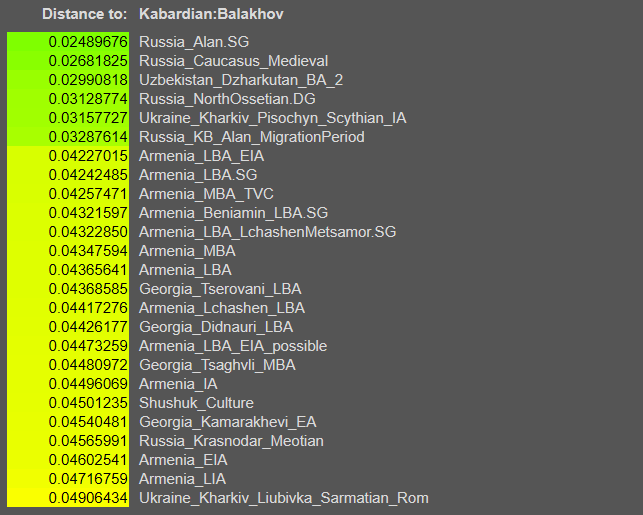Select Georgia_Tserovani_LBA entry

click(x=220, y=289)
